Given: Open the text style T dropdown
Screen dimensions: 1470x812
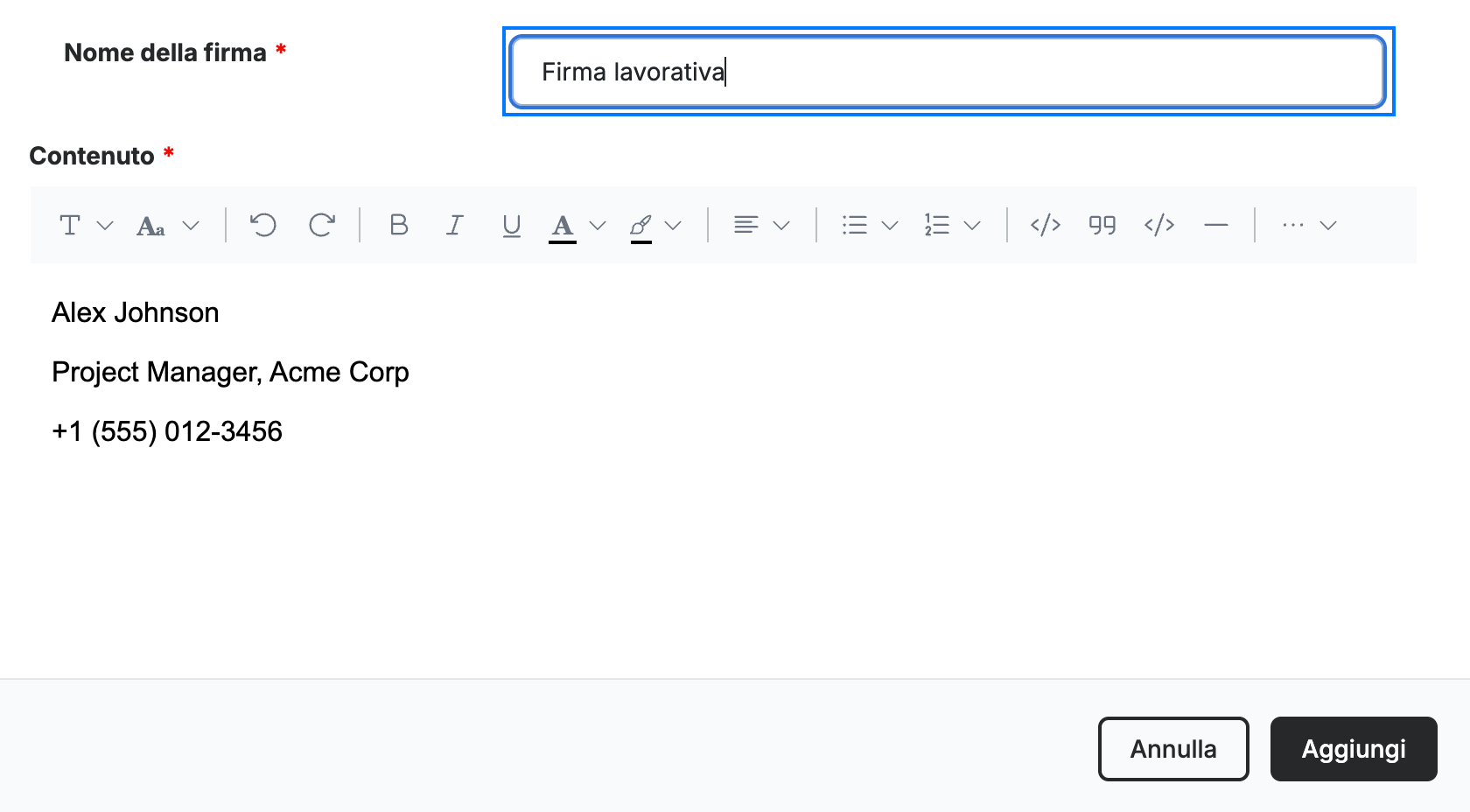Looking at the screenshot, I should click(87, 225).
